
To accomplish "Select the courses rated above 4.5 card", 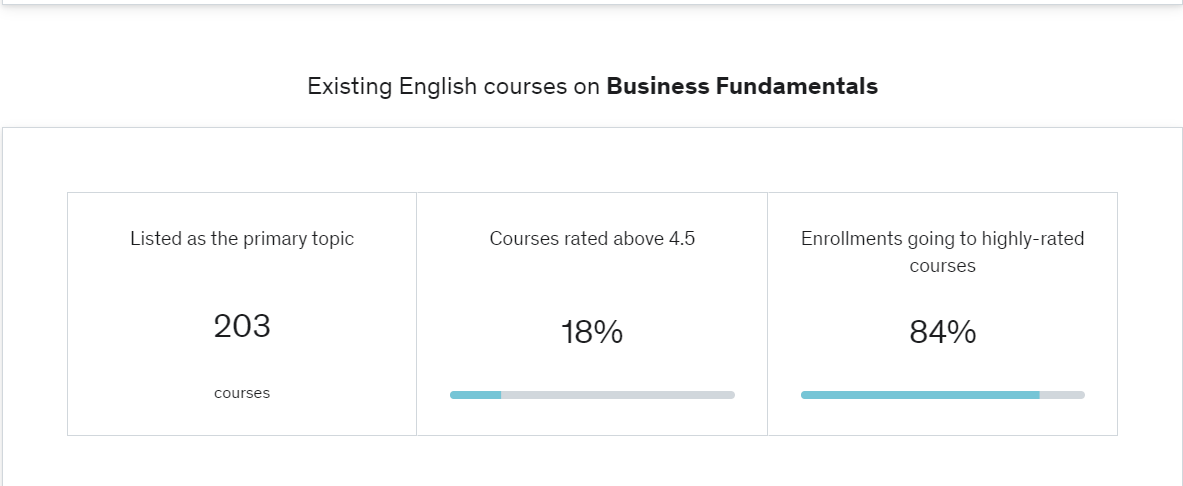I will [592, 314].
